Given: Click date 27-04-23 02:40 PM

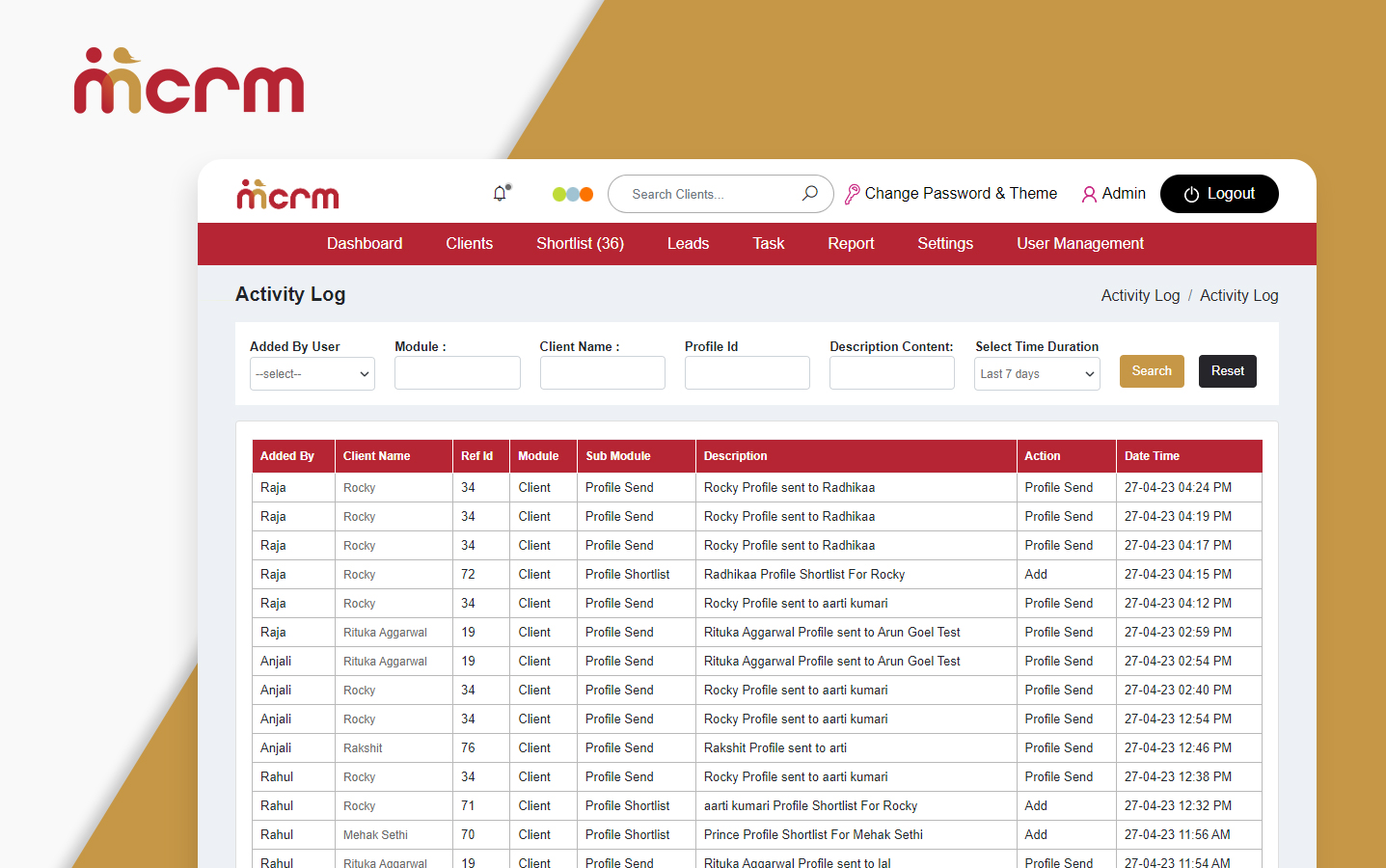Looking at the screenshot, I should 1178,690.
